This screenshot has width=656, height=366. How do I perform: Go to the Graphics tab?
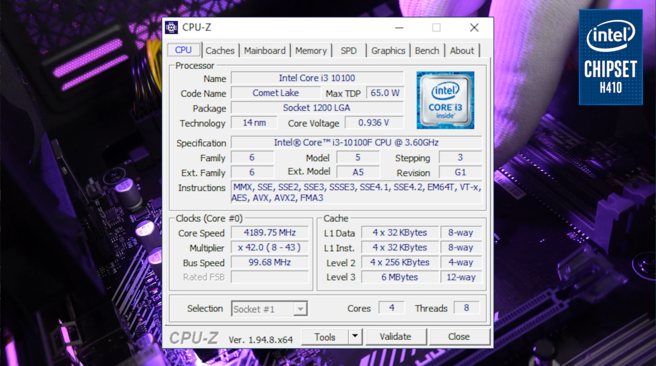388,51
